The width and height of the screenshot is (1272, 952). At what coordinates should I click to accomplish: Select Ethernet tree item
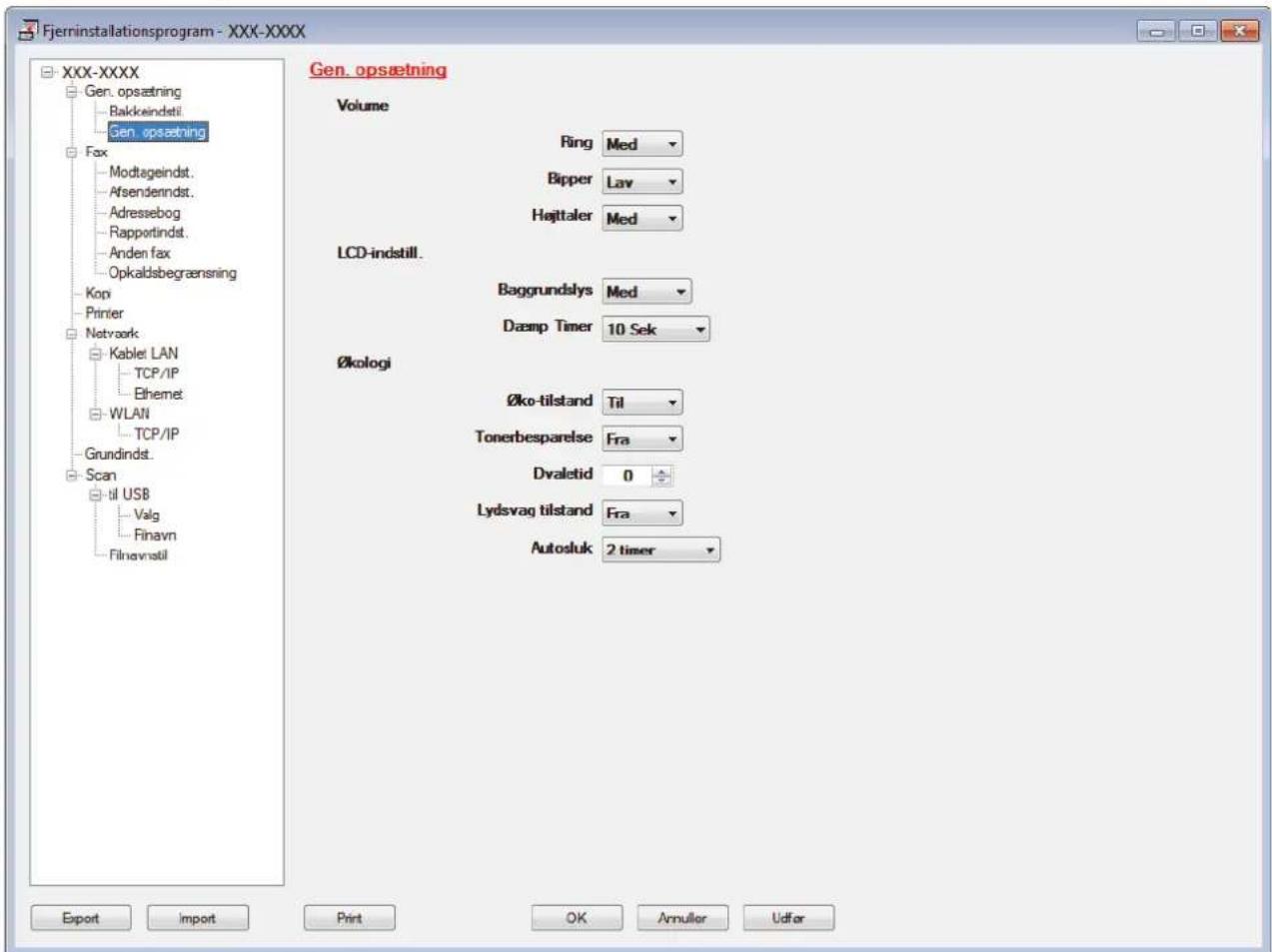point(158,394)
